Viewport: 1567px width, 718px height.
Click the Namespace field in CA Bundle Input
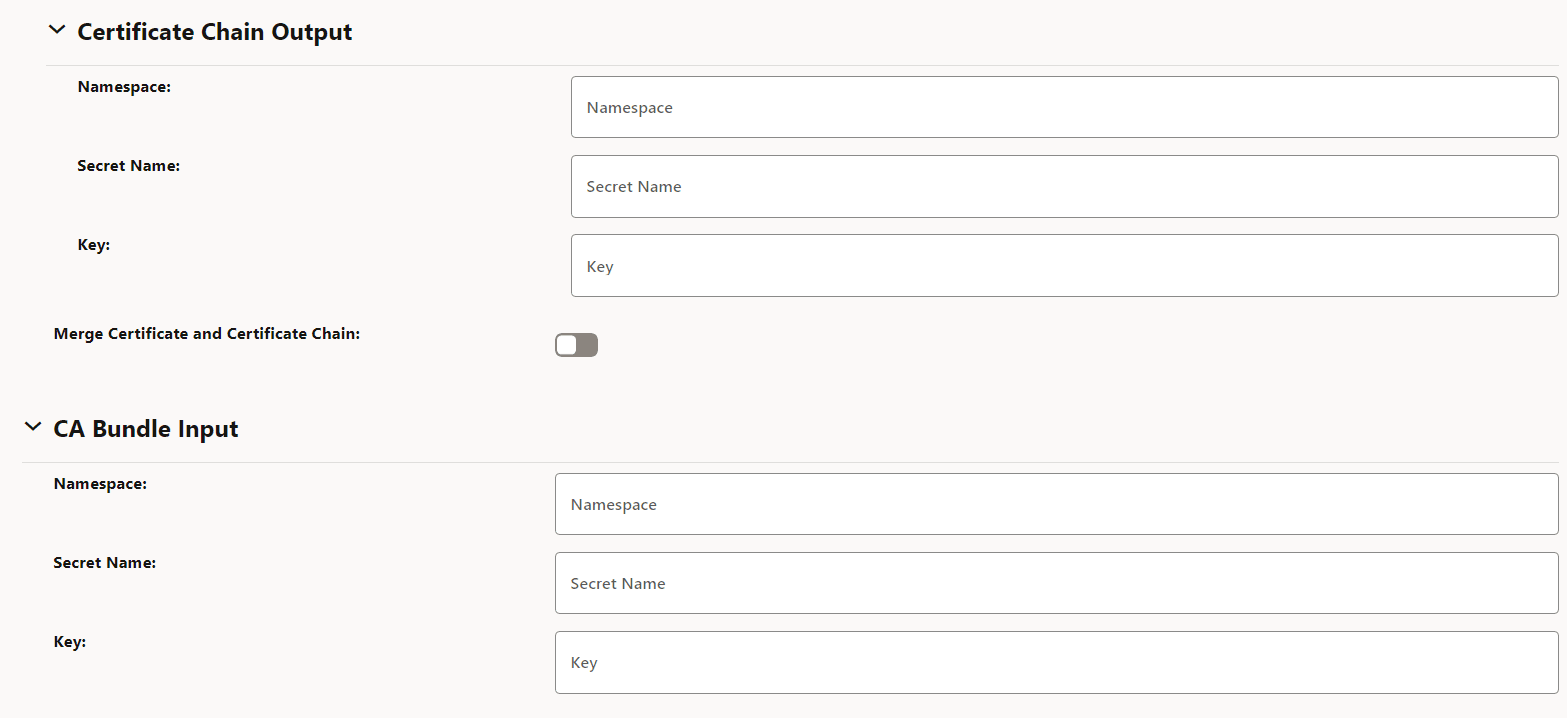(x=1055, y=503)
